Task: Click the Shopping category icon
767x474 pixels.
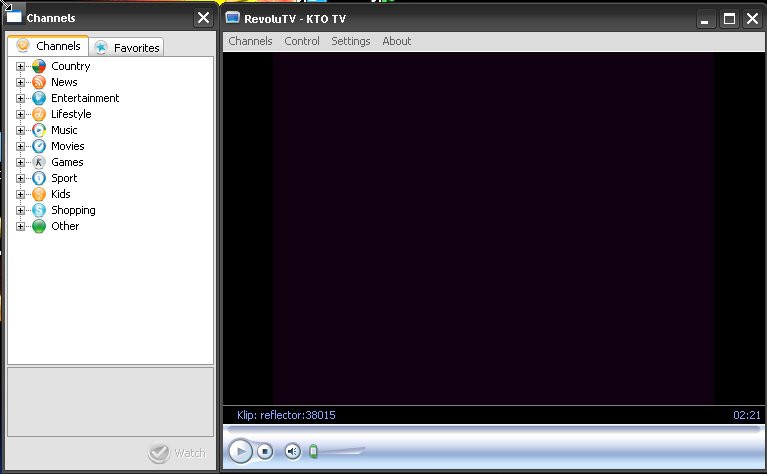Action: [x=39, y=210]
